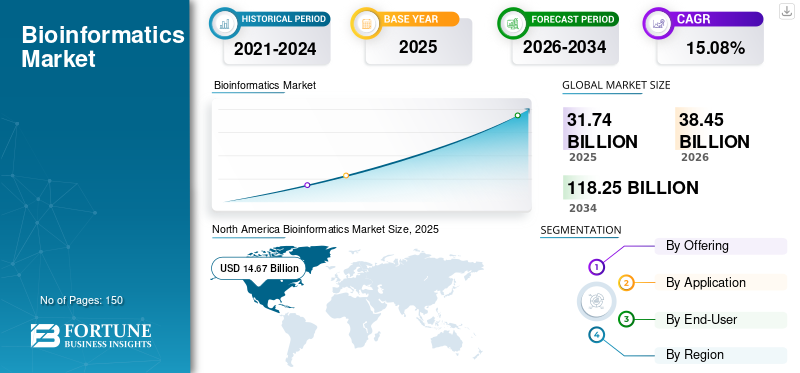The height and width of the screenshot is (373, 800).
Task: Click the Forecast Period green chart icon
Action: [513, 23]
